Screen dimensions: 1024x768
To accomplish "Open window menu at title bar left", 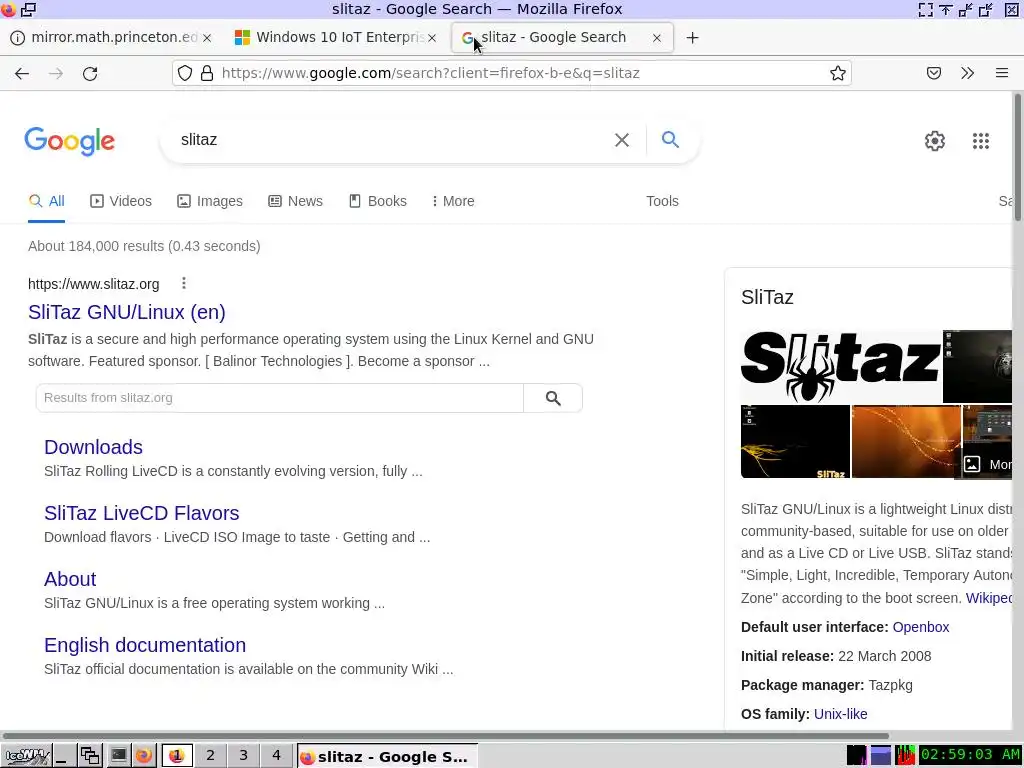I will point(8,9).
